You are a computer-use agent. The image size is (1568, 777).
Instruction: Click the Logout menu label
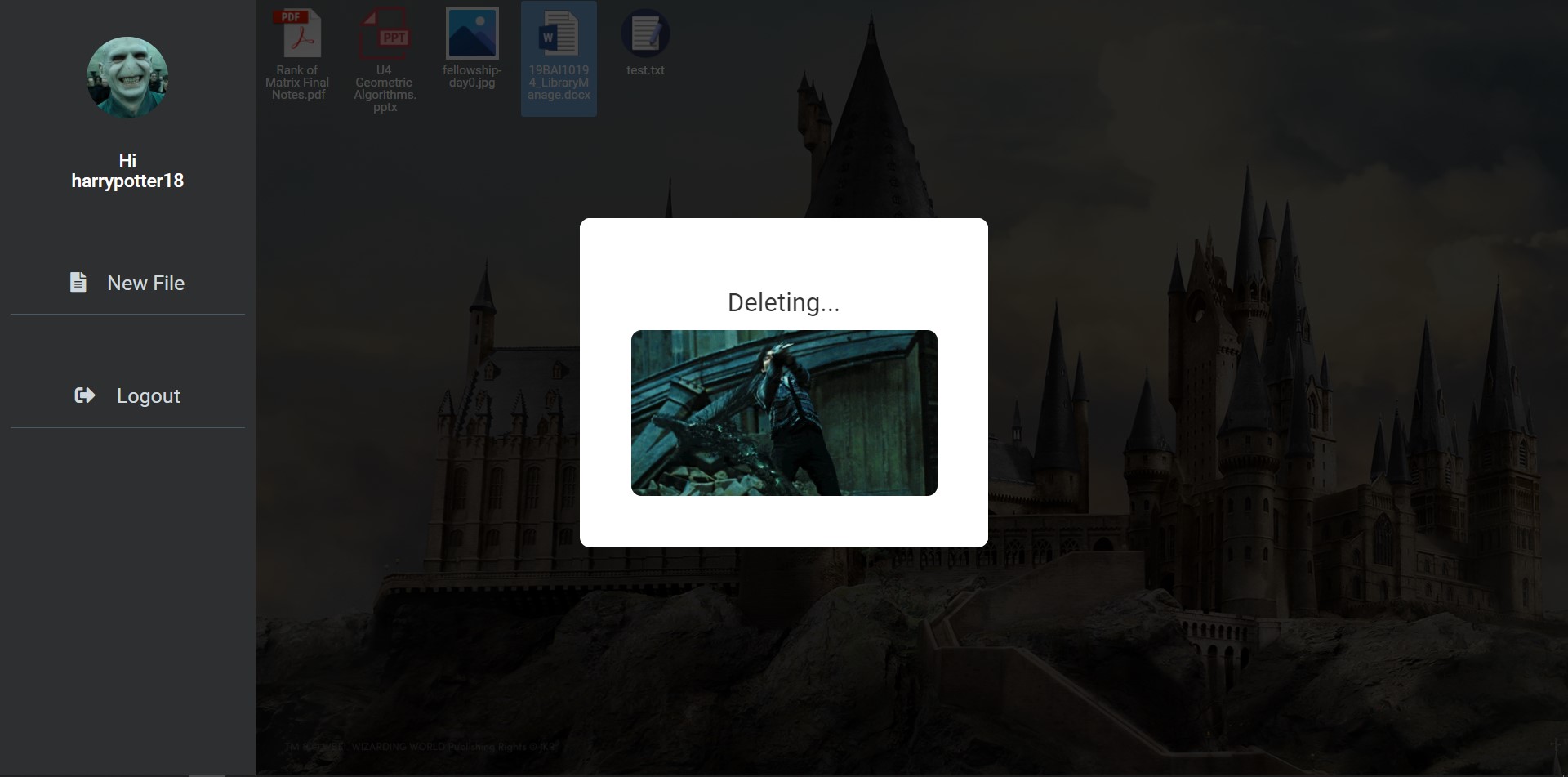pyautogui.click(x=149, y=396)
